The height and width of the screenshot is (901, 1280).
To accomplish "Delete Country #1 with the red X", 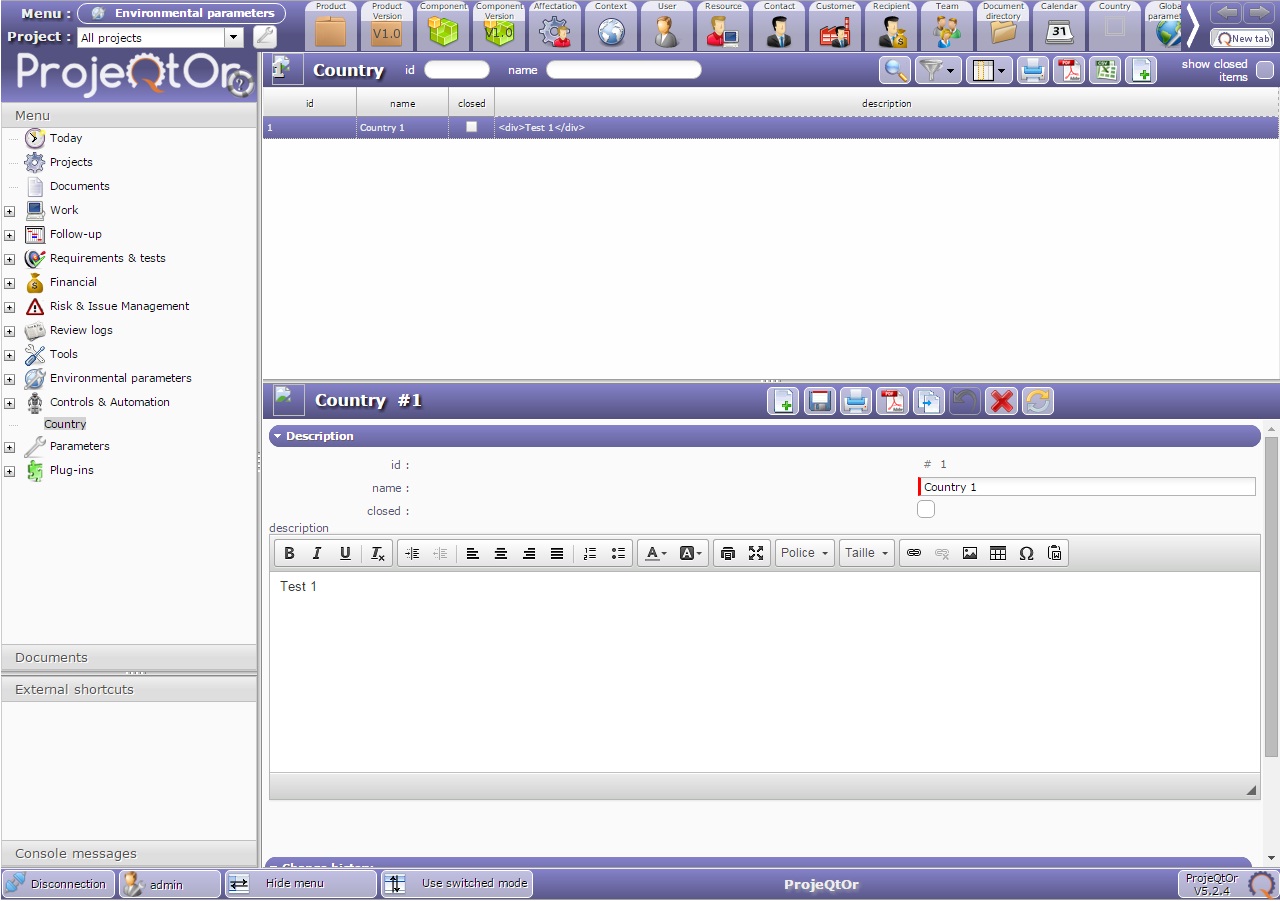I will coord(1001,401).
